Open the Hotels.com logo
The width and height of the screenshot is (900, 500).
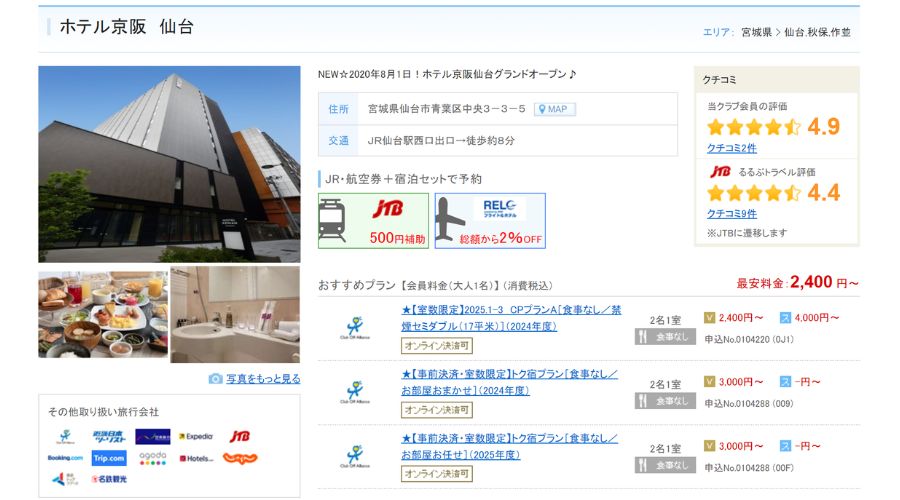pyautogui.click(x=196, y=459)
